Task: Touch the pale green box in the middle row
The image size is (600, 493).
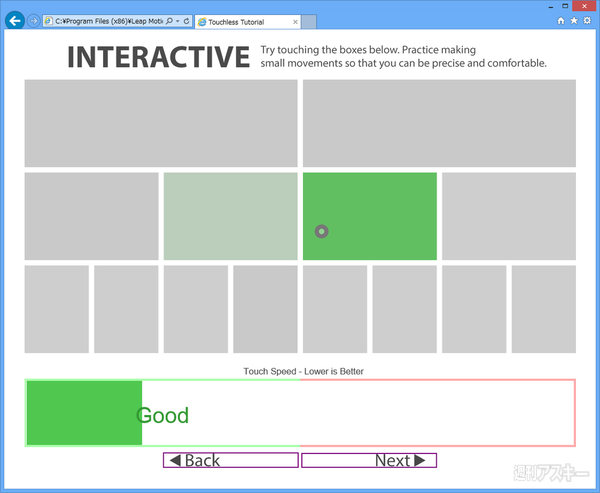Action: (x=230, y=216)
